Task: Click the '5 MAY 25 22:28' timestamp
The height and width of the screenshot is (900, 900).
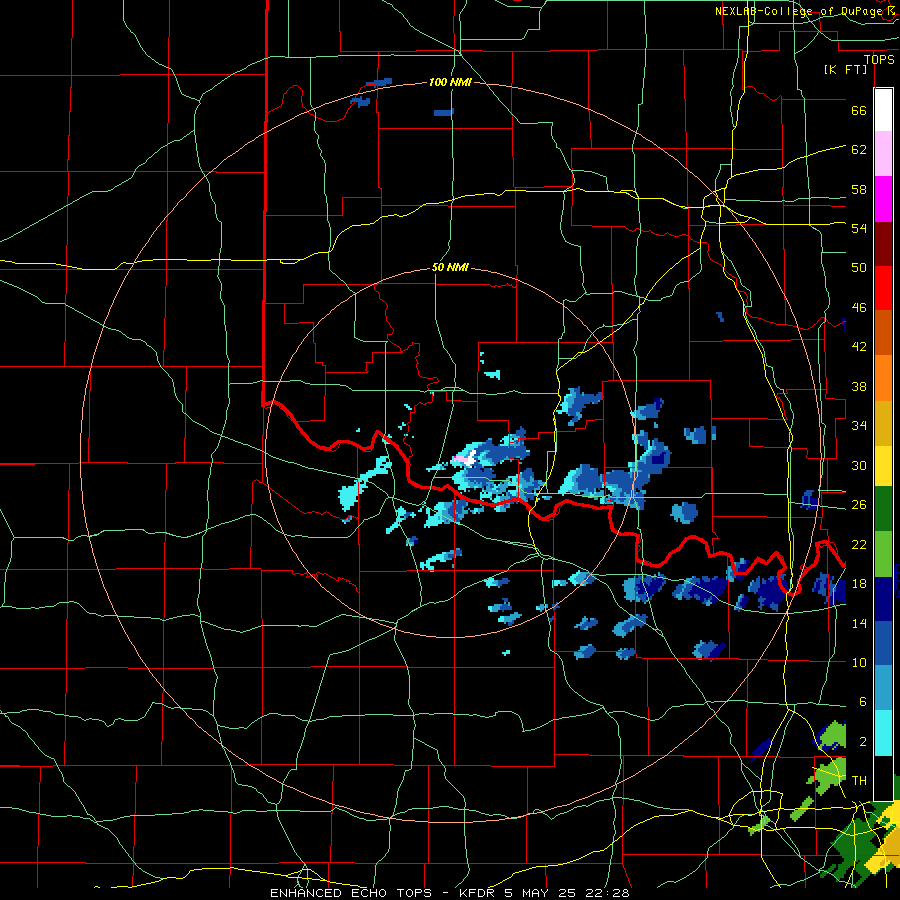Action: click(567, 893)
